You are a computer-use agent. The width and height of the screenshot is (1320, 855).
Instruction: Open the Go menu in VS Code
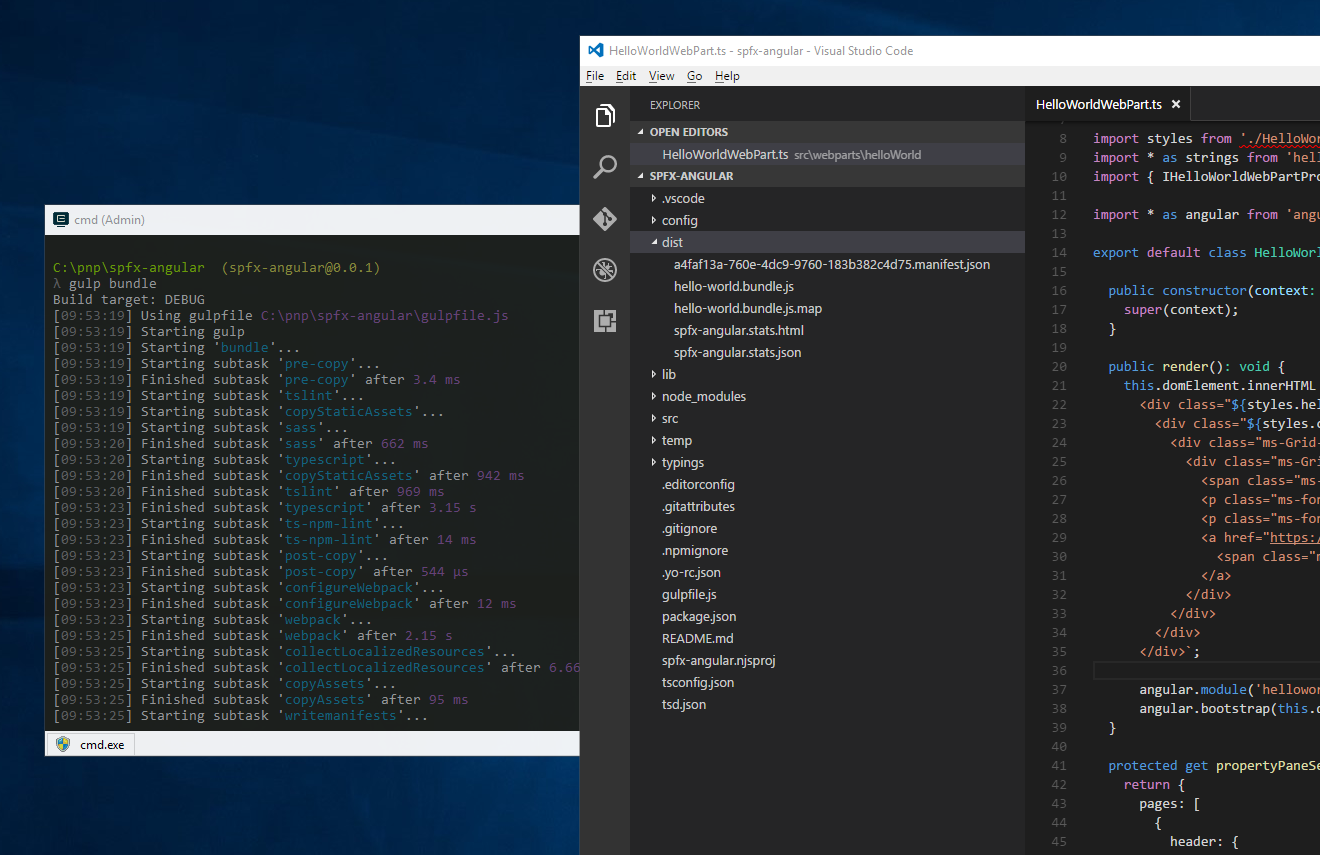click(x=694, y=76)
